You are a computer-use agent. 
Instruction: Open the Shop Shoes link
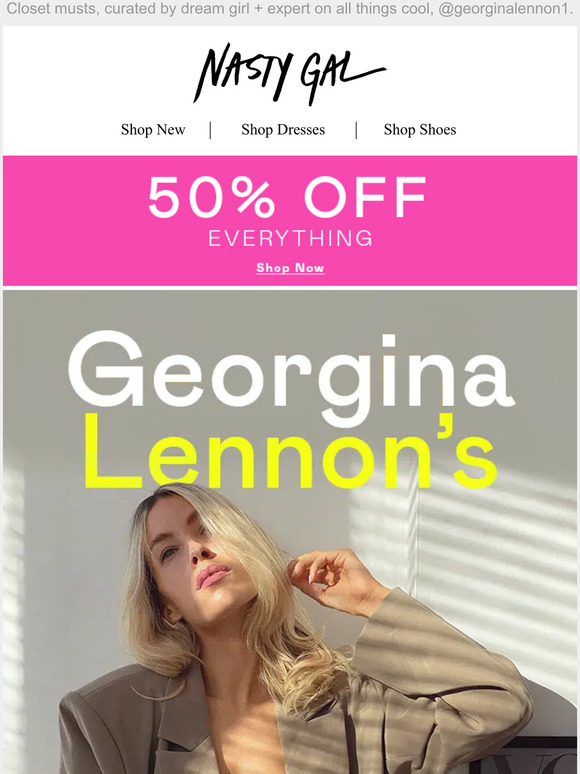pos(420,130)
